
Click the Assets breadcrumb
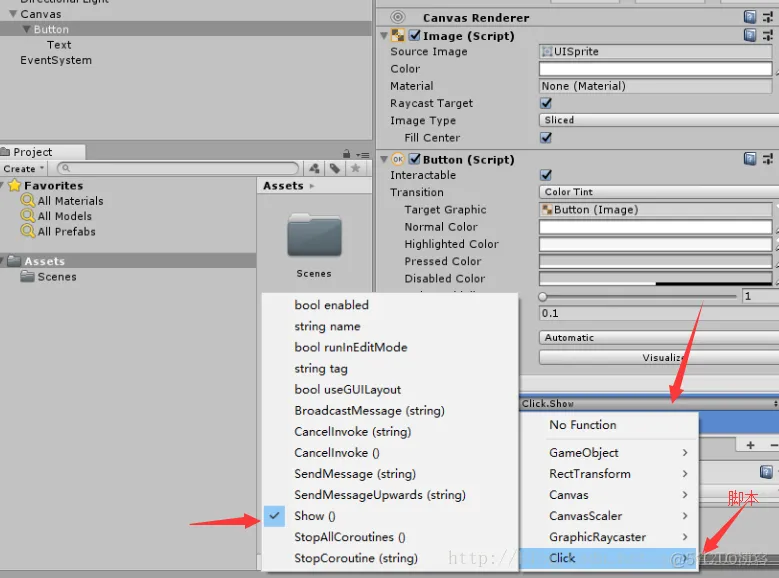click(283, 185)
